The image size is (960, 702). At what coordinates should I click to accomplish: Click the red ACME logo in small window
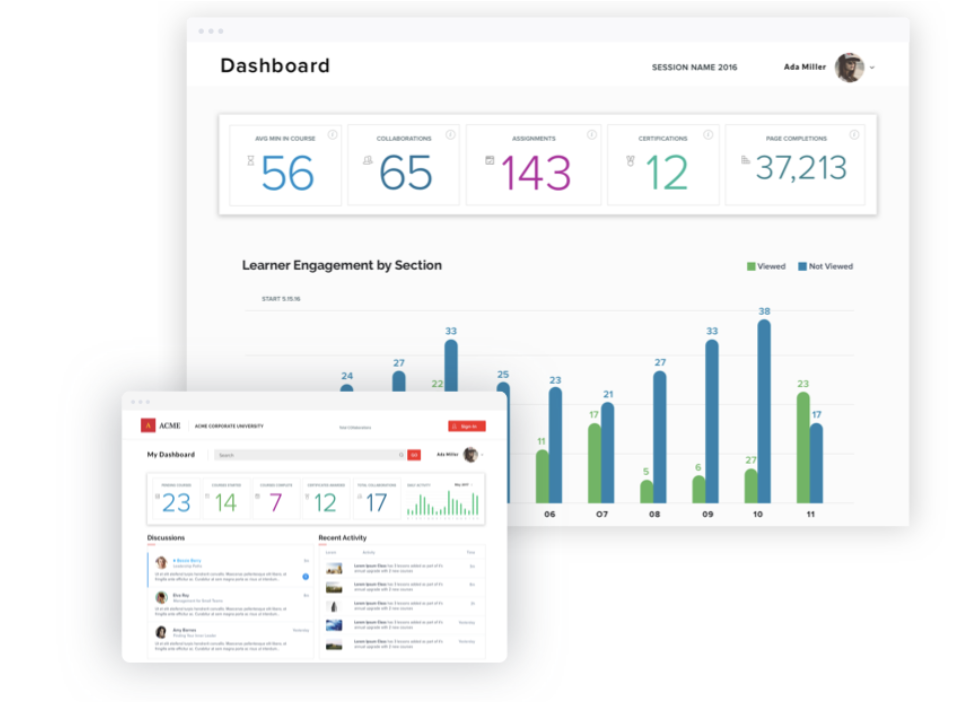pos(148,425)
